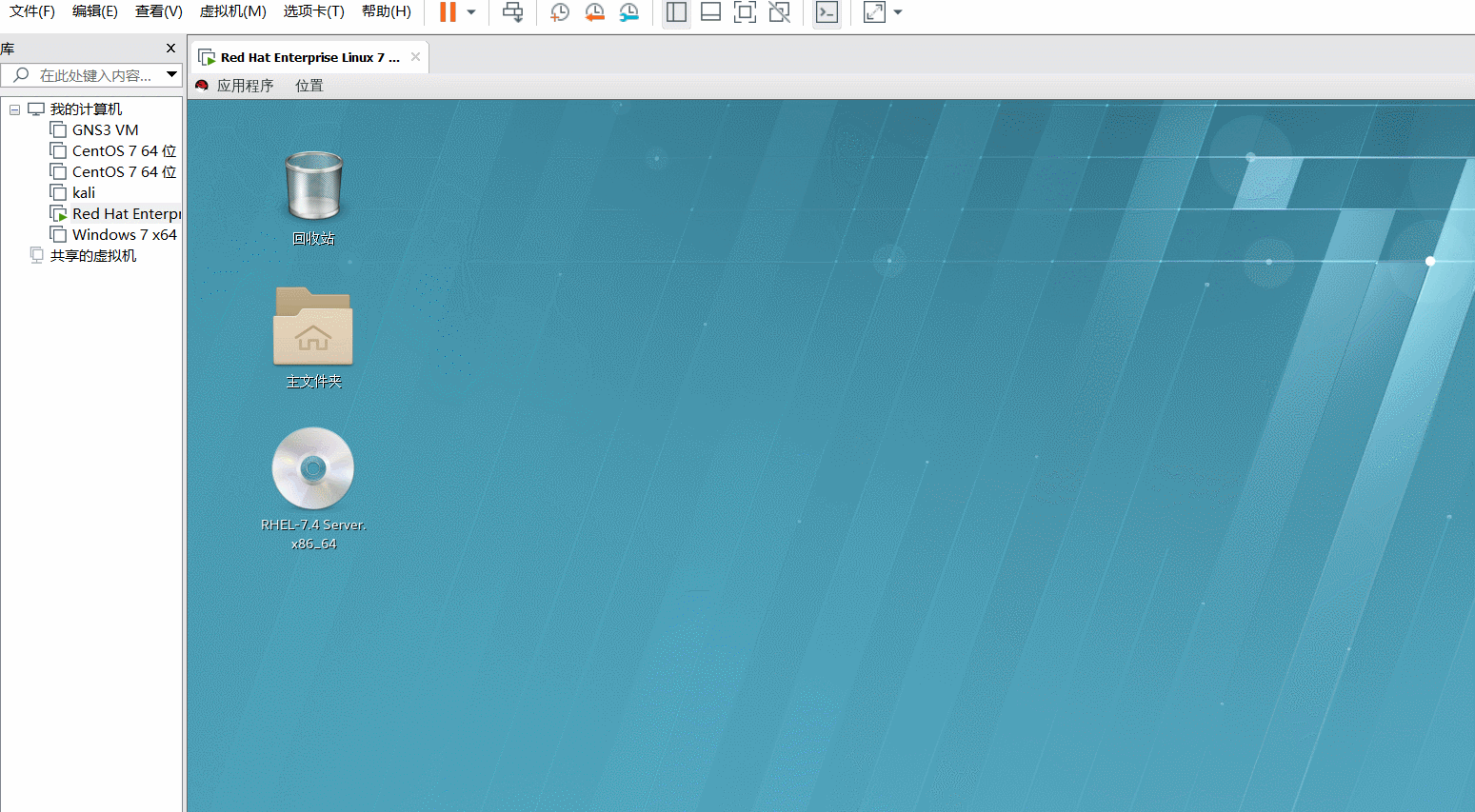Open the 查看(V) menu
1475x812 pixels.
tap(159, 11)
